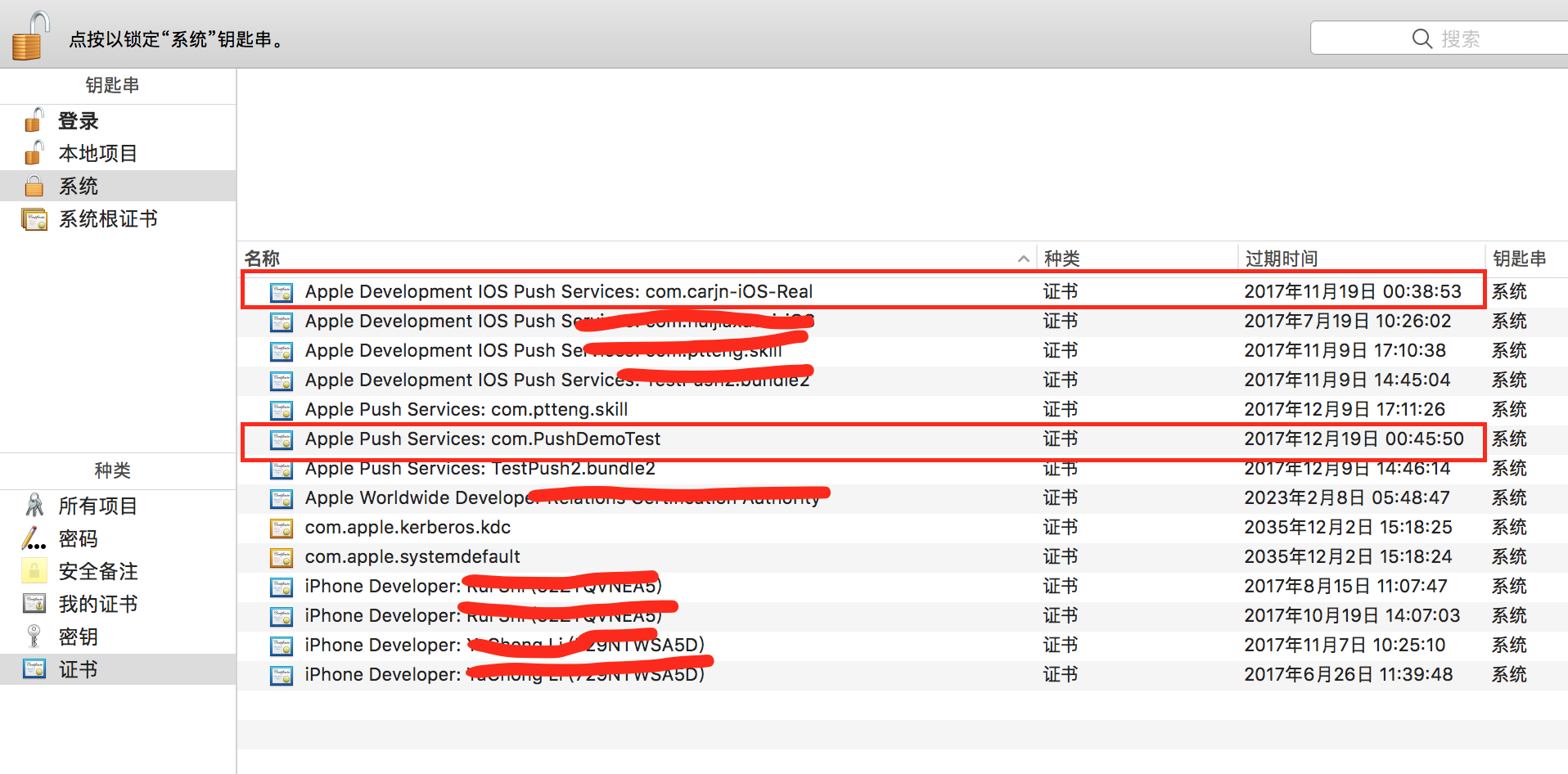This screenshot has height=774, width=1568.
Task: Click the search field magnifier icon
Action: (1422, 38)
